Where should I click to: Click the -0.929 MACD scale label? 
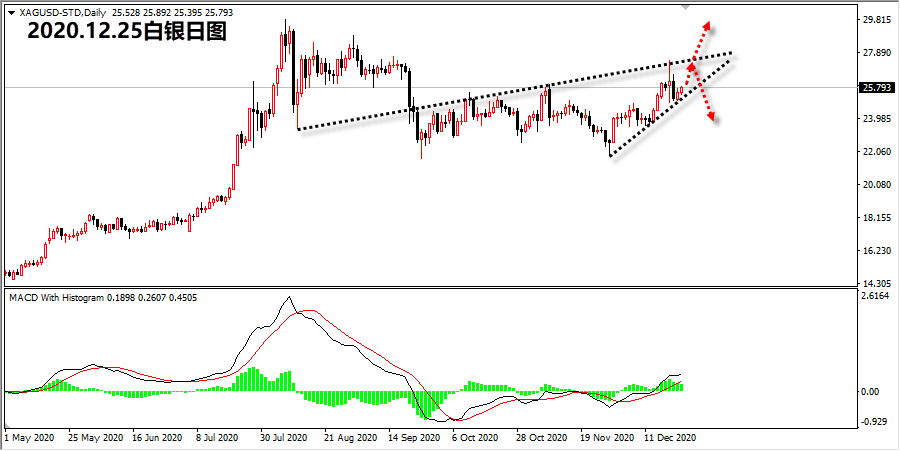(876, 422)
